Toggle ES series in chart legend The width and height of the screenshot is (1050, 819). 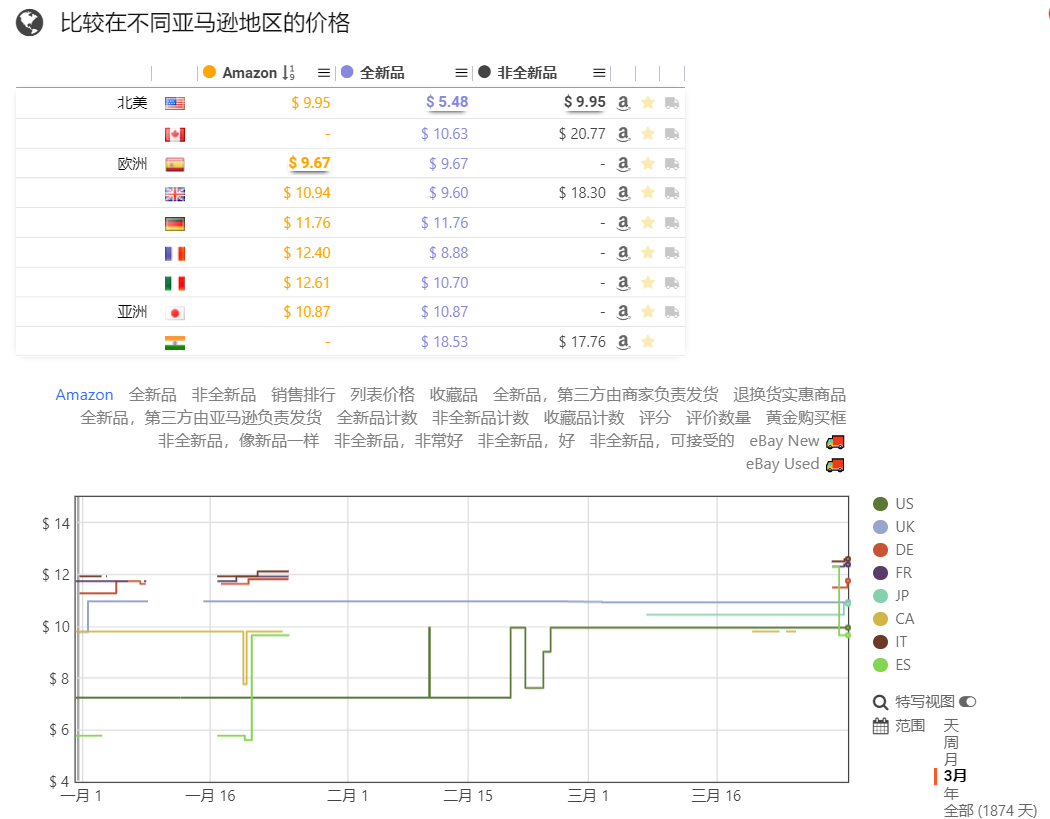892,665
